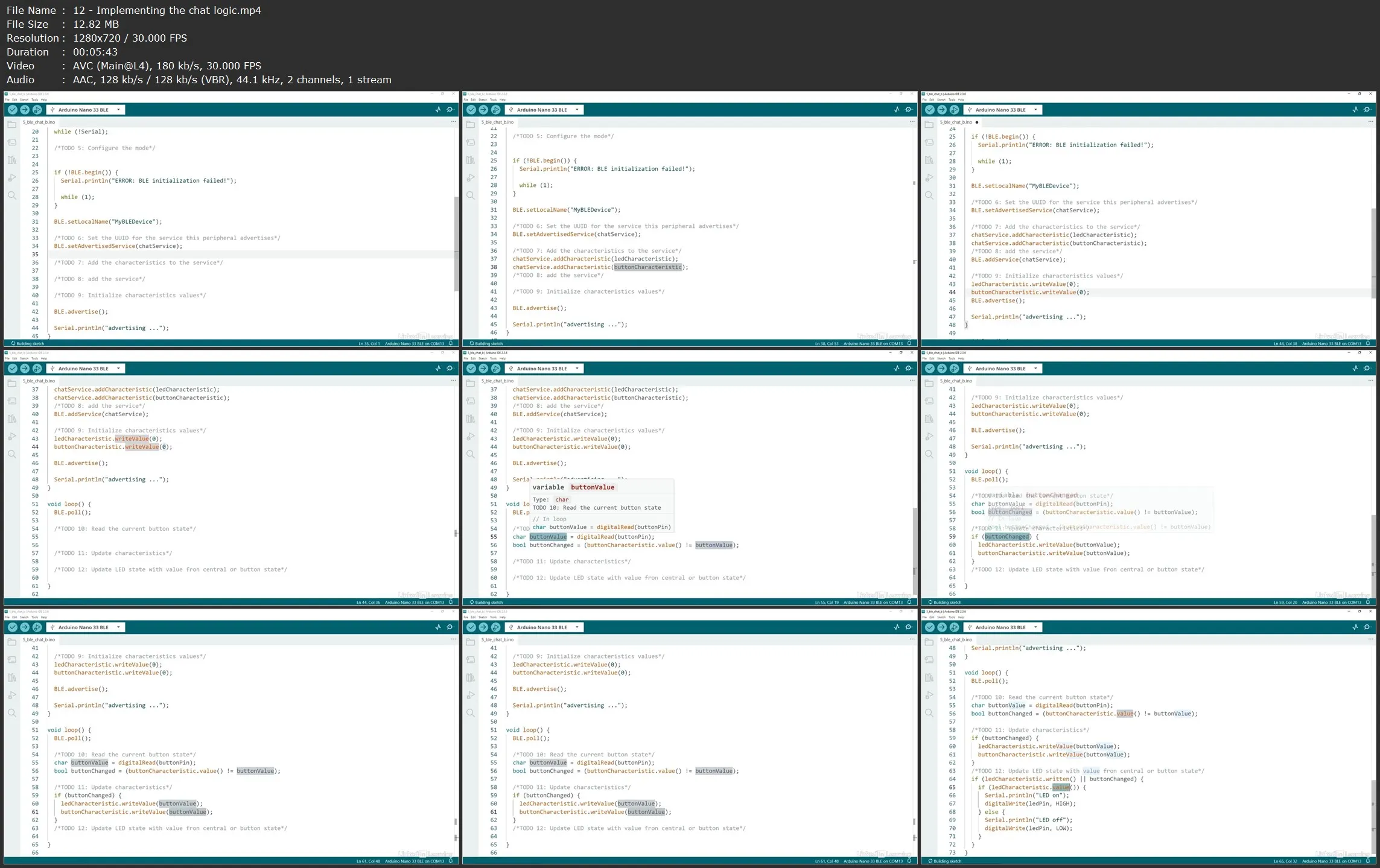Click the 'variable buttonValue' hover tooltip title
This screenshot has height=868, width=1380.
[x=573, y=487]
